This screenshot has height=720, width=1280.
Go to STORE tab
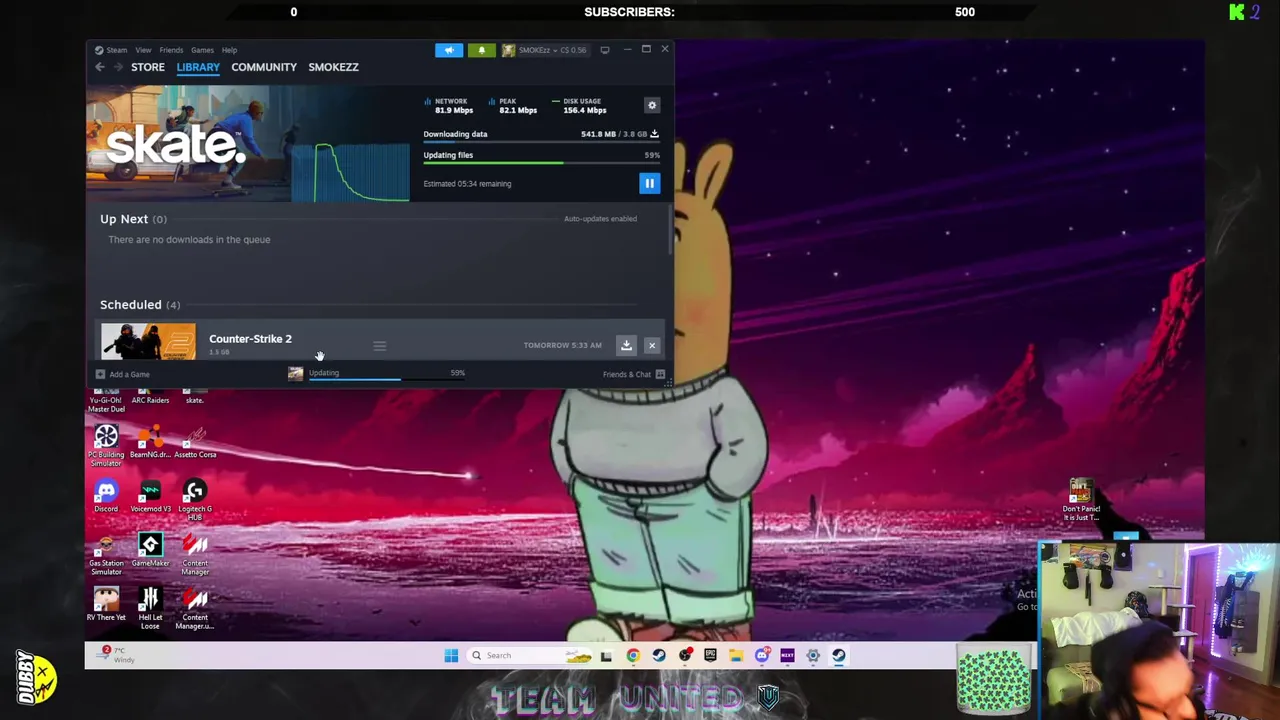pyautogui.click(x=148, y=67)
